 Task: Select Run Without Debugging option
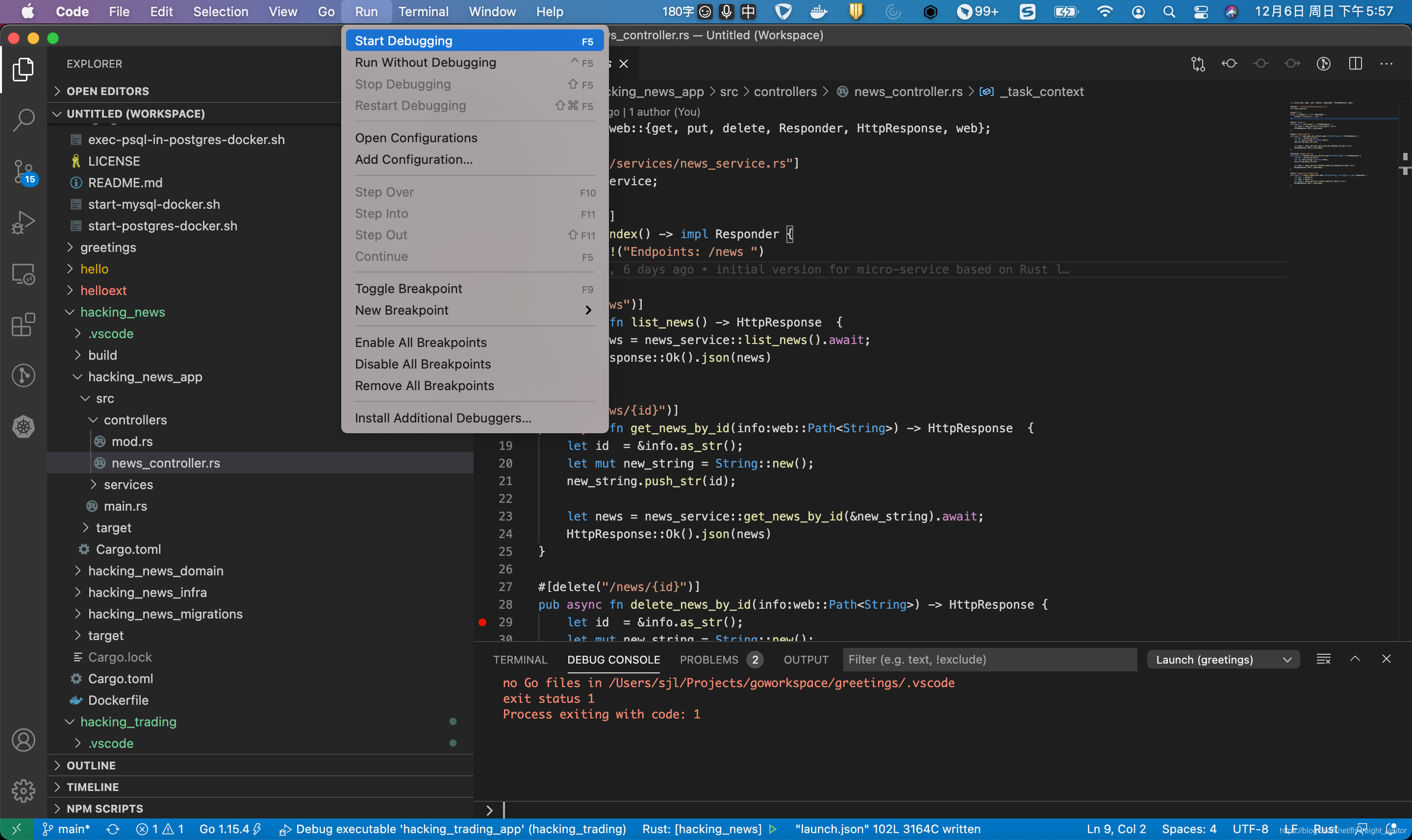click(425, 62)
